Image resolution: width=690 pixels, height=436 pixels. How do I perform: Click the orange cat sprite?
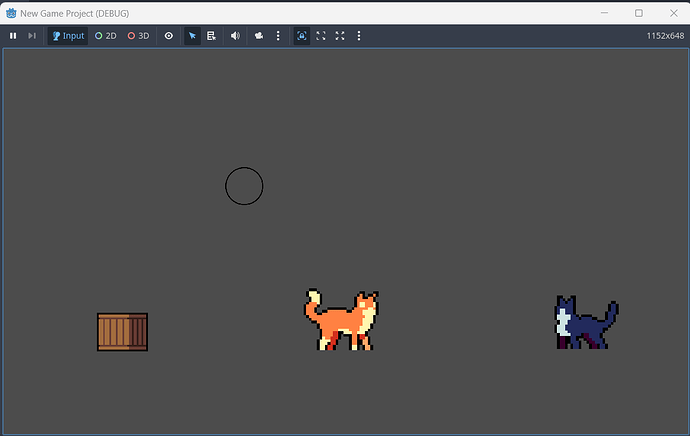tap(341, 320)
